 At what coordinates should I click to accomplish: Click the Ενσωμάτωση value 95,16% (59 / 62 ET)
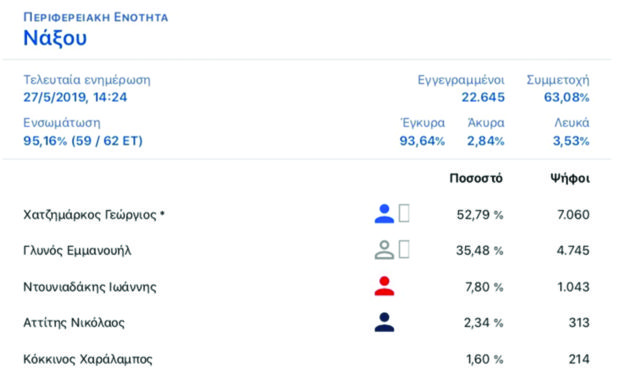point(83,141)
